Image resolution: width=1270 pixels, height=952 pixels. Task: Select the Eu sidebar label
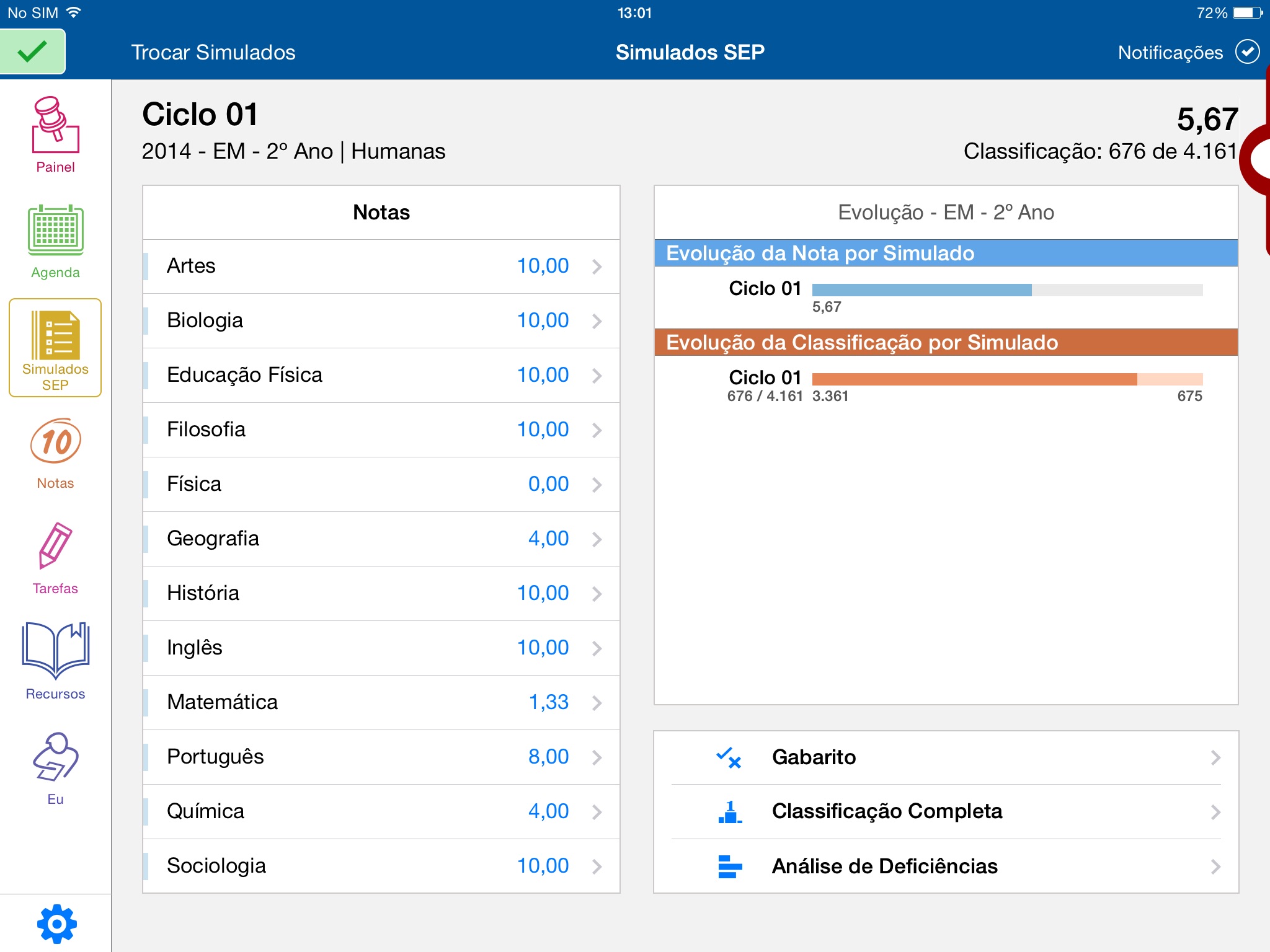click(56, 799)
